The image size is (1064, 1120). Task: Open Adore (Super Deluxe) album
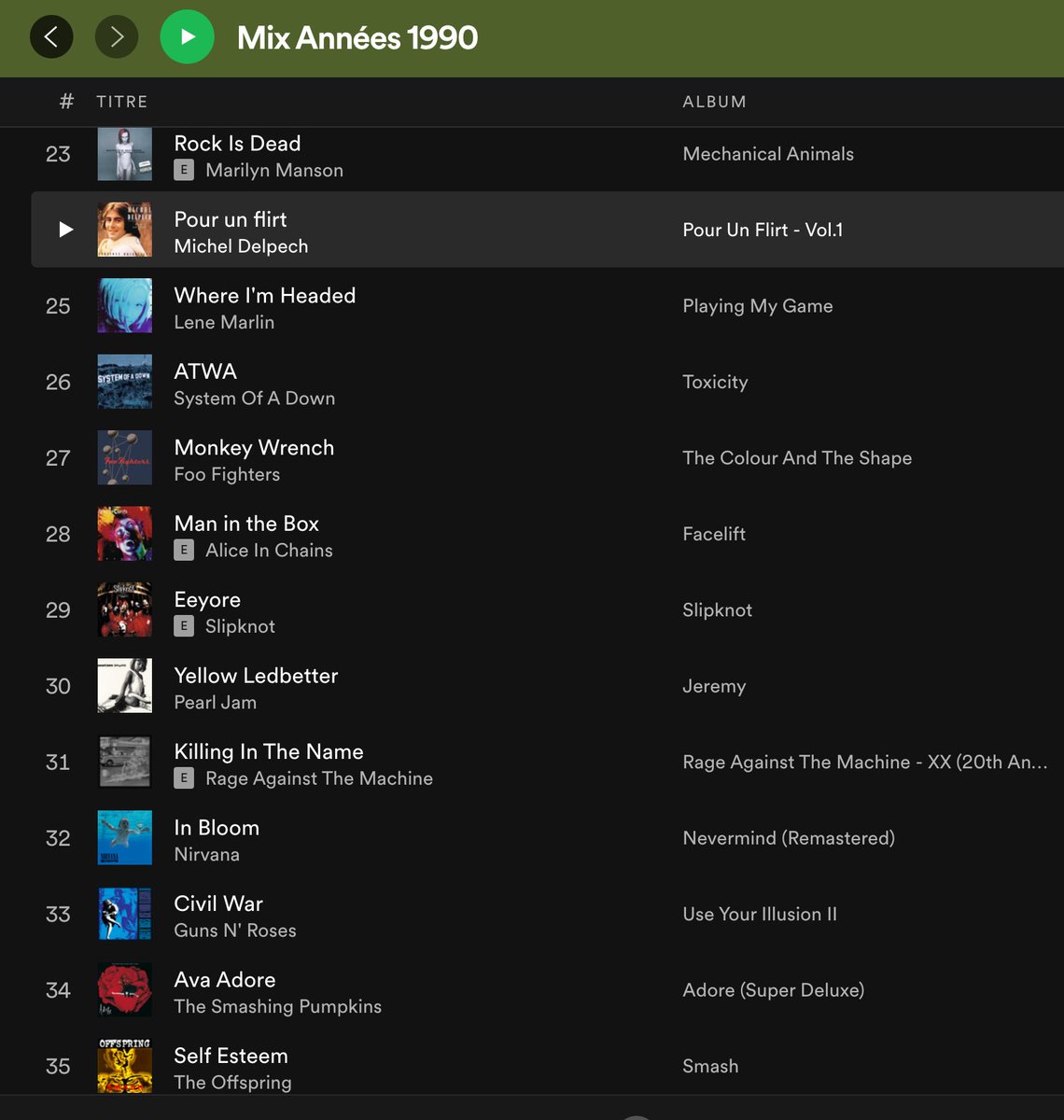(x=774, y=990)
